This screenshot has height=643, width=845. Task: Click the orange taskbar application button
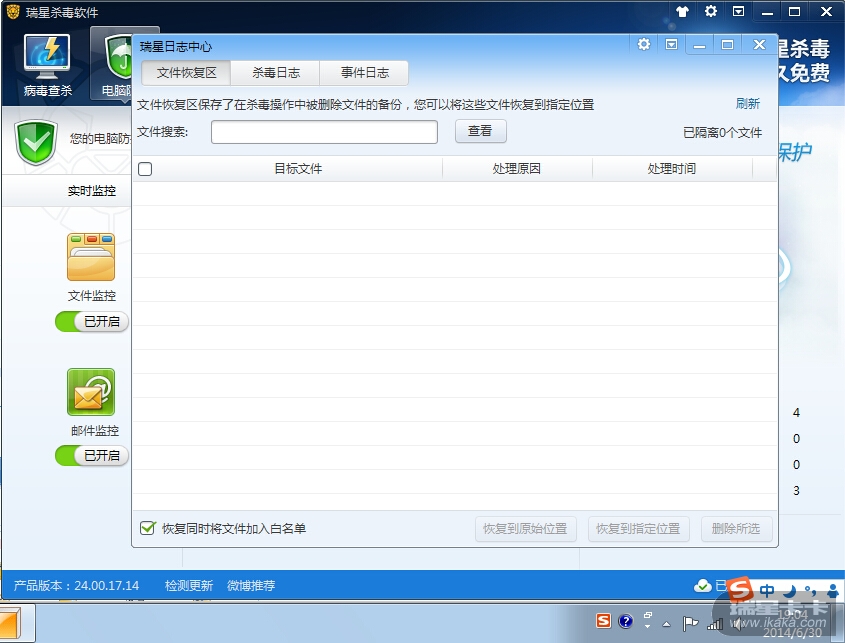coord(17,623)
